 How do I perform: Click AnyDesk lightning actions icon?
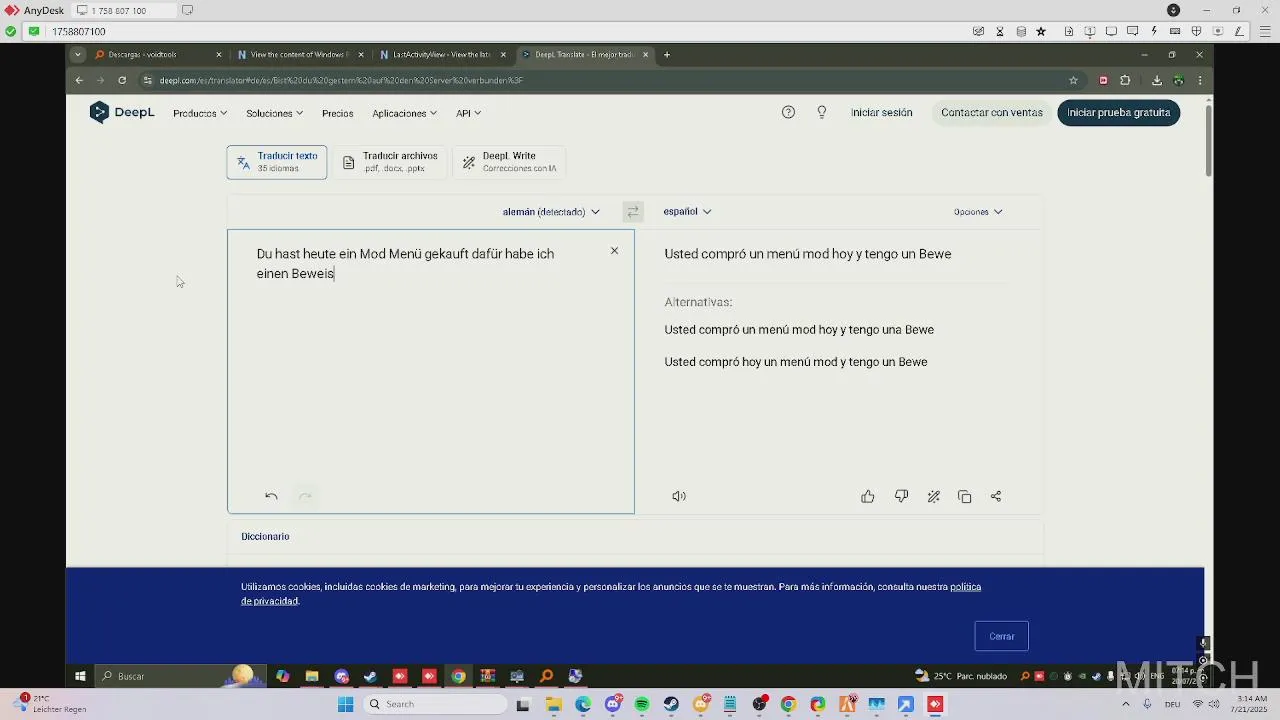click(1154, 32)
